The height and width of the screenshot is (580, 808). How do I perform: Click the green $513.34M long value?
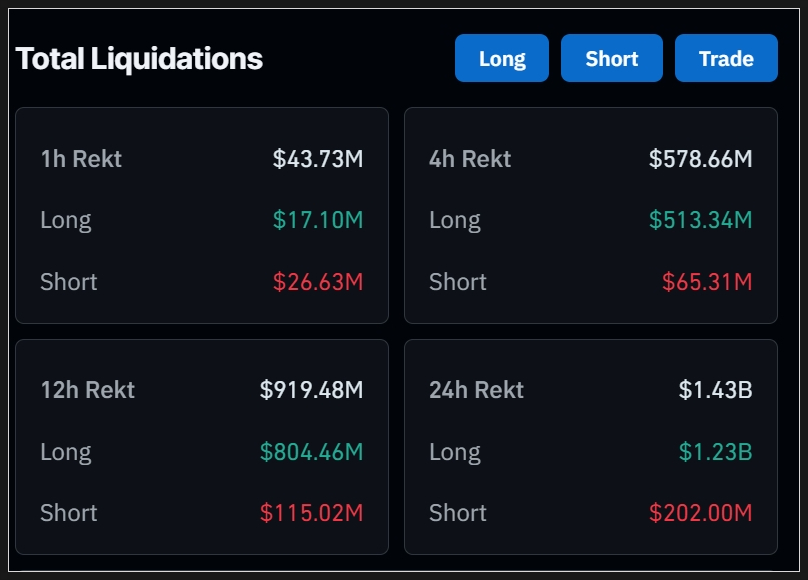pyautogui.click(x=700, y=220)
